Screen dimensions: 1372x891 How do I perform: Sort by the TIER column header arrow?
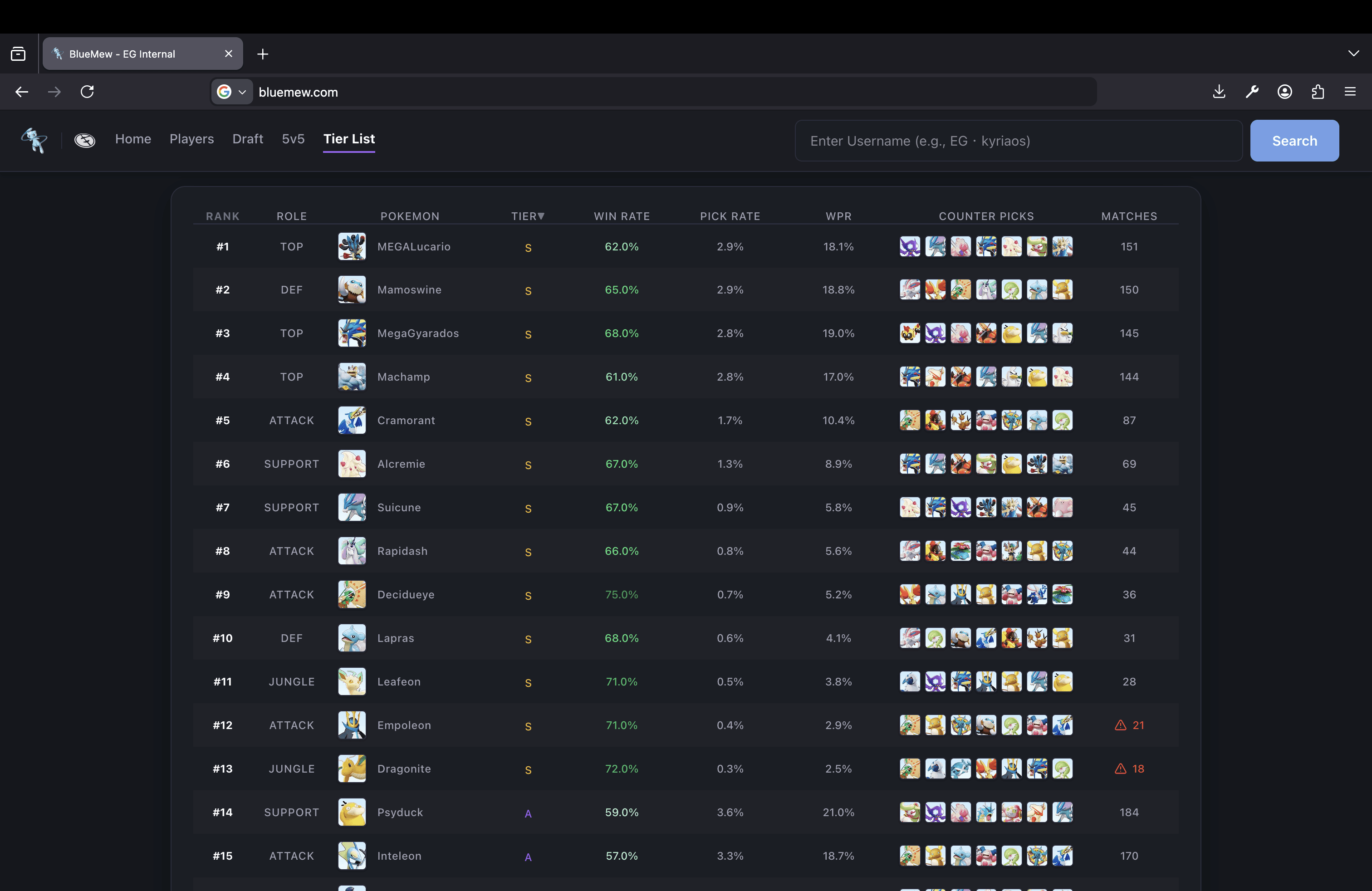tap(541, 216)
